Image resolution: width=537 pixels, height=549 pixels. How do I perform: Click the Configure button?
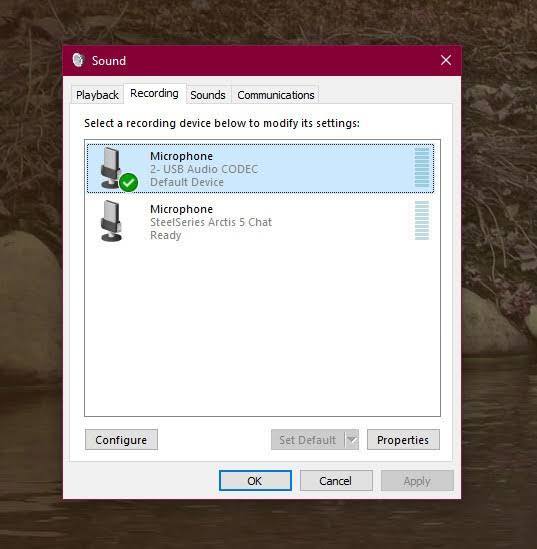[x=121, y=440]
